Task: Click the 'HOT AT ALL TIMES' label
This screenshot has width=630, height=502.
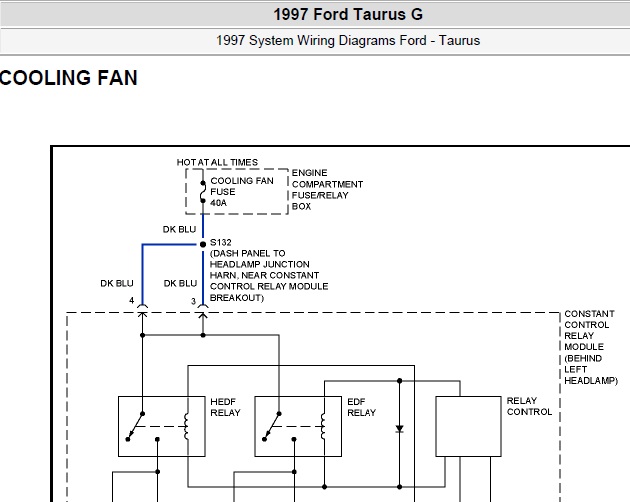Action: [217, 162]
